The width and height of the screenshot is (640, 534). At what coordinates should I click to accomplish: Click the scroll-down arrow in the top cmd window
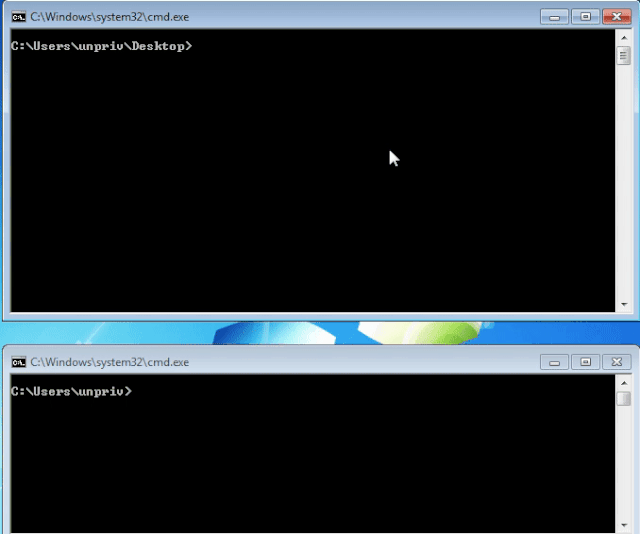click(624, 304)
